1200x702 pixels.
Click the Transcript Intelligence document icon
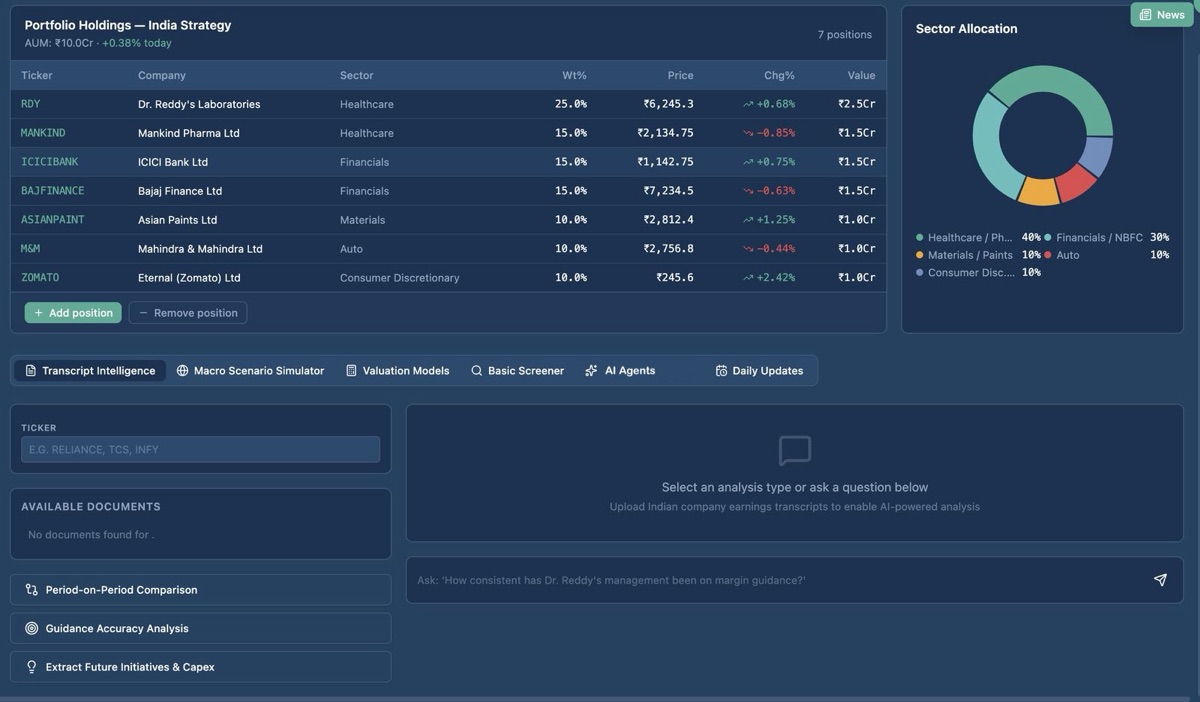(x=31, y=371)
